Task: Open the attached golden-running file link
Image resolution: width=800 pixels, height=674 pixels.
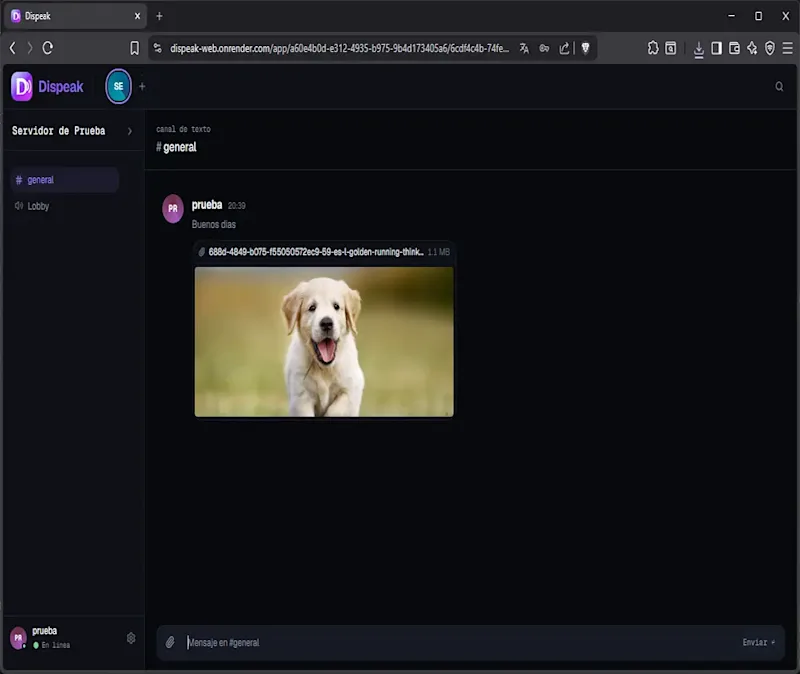Action: click(x=316, y=252)
